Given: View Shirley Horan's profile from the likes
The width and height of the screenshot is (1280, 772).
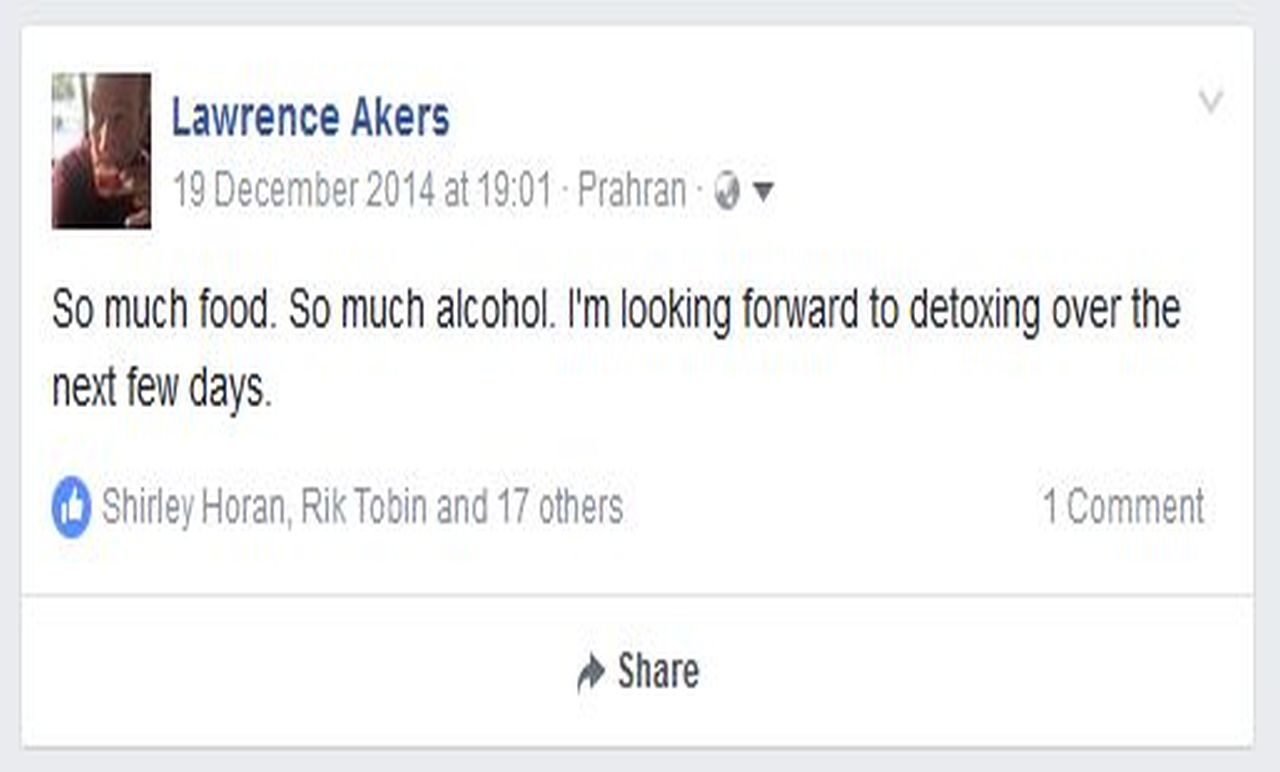Looking at the screenshot, I should (x=193, y=507).
